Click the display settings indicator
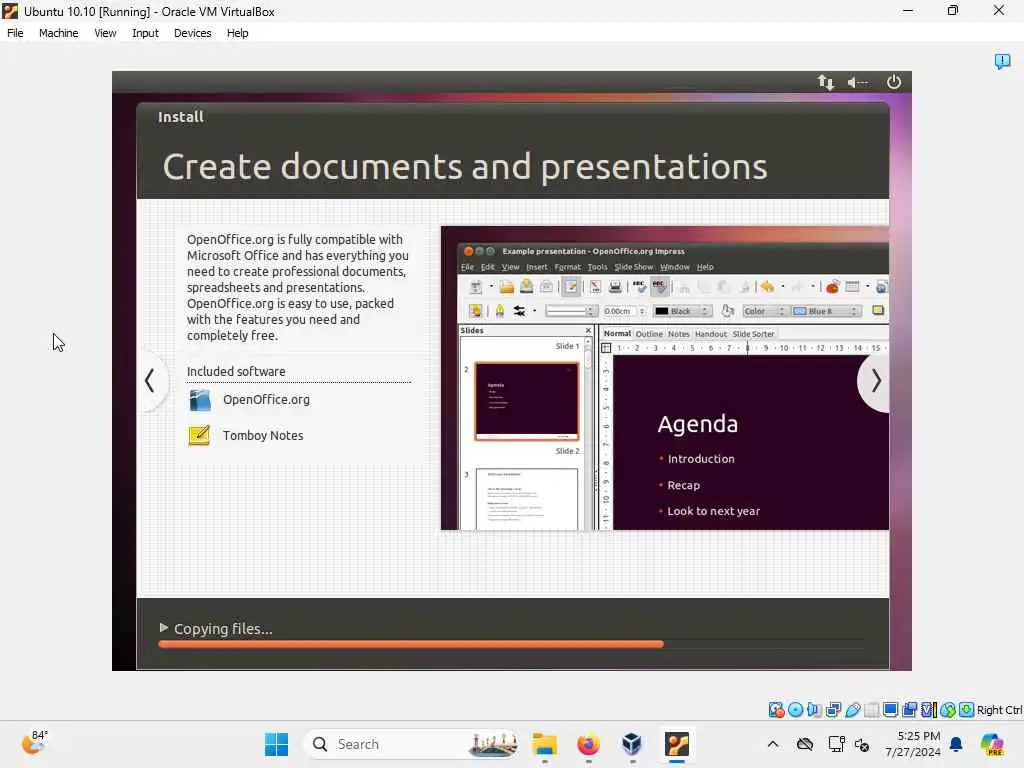This screenshot has width=1024, height=768. tap(890, 710)
